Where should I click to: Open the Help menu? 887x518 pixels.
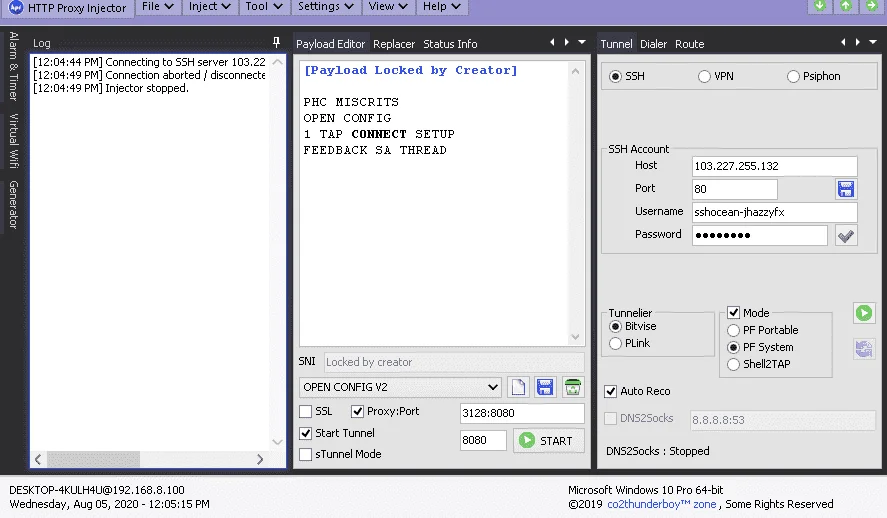(x=441, y=6)
